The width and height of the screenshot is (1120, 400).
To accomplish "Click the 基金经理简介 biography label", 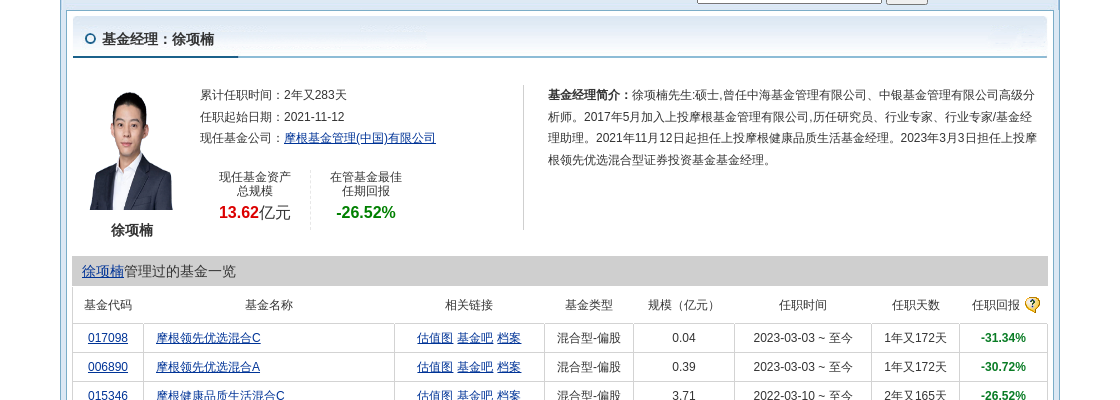I will point(589,95).
